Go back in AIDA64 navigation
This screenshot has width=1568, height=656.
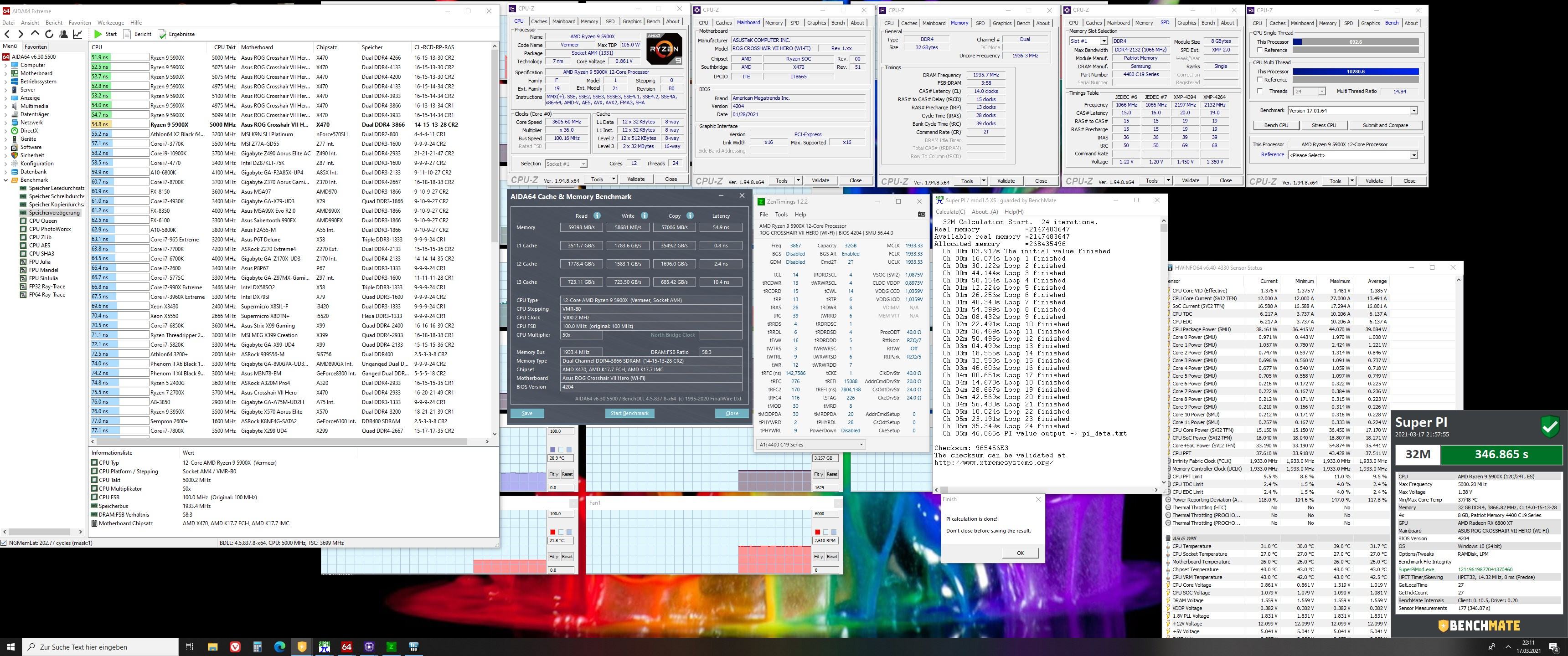pyautogui.click(x=7, y=34)
